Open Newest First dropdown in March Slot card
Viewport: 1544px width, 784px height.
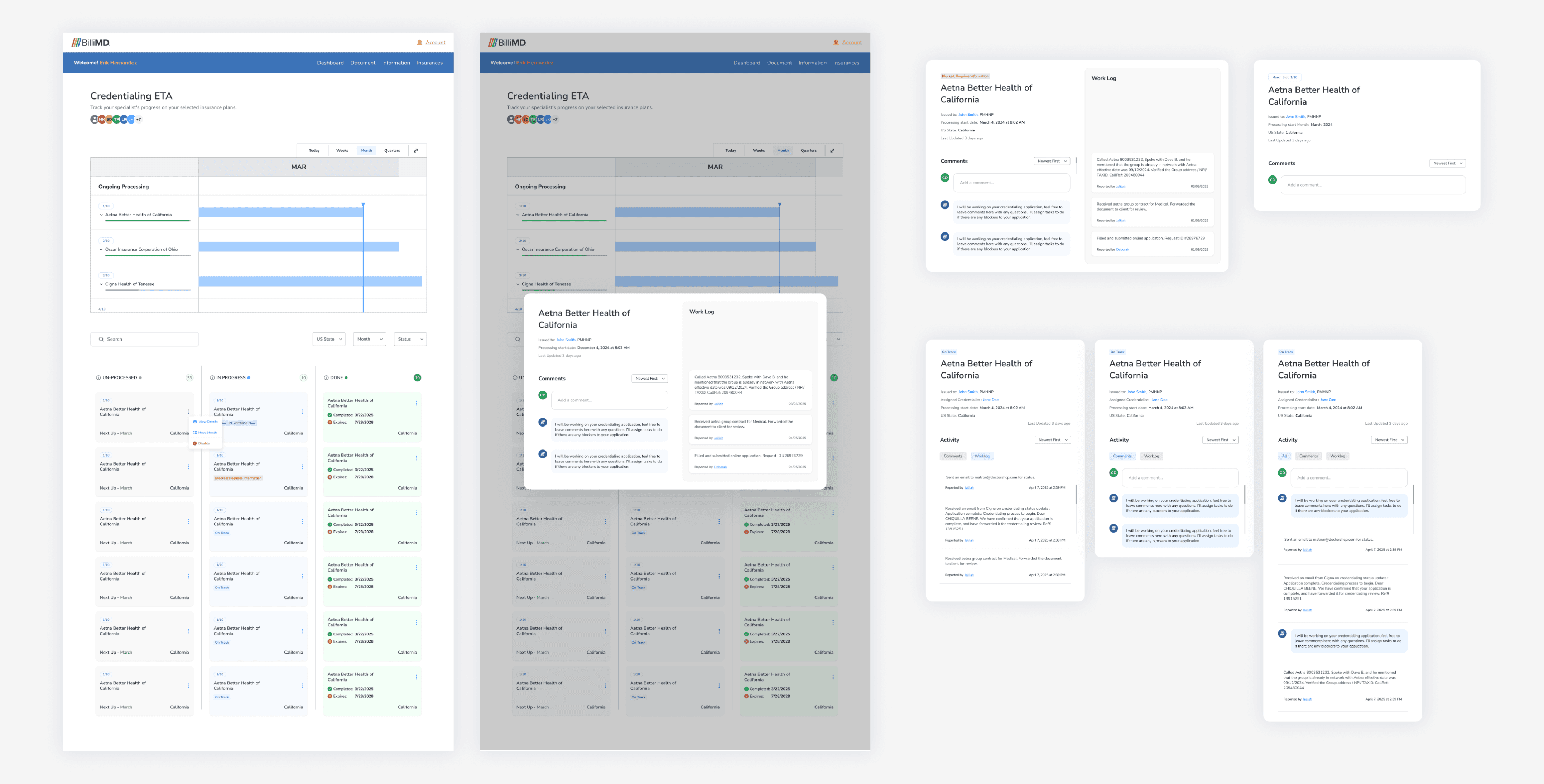[x=1447, y=163]
